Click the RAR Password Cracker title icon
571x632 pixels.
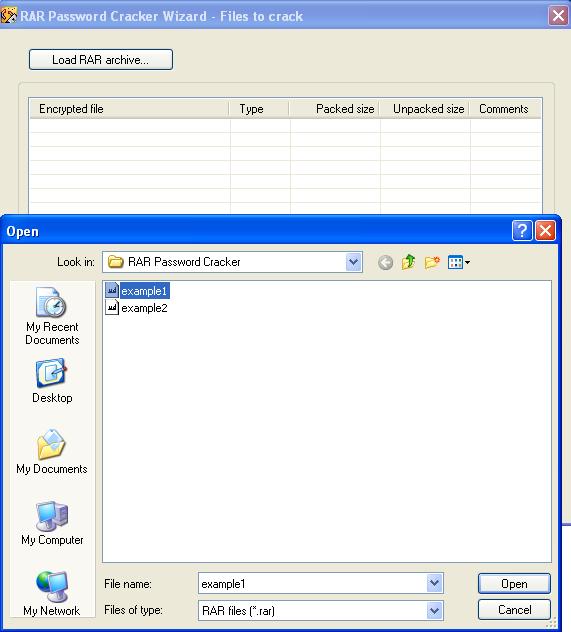[x=9, y=16]
